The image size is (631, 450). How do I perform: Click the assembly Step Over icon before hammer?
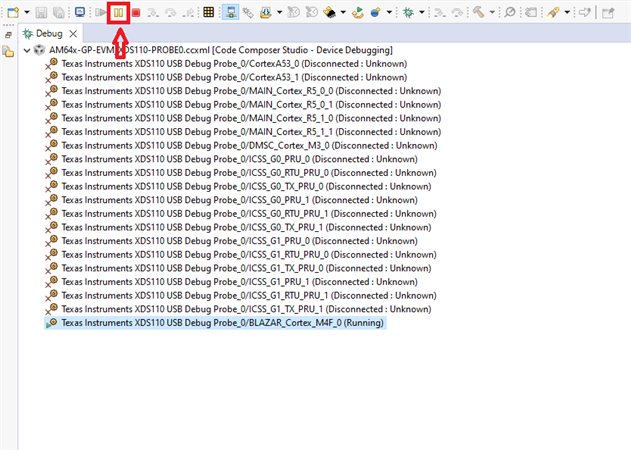(x=458, y=13)
